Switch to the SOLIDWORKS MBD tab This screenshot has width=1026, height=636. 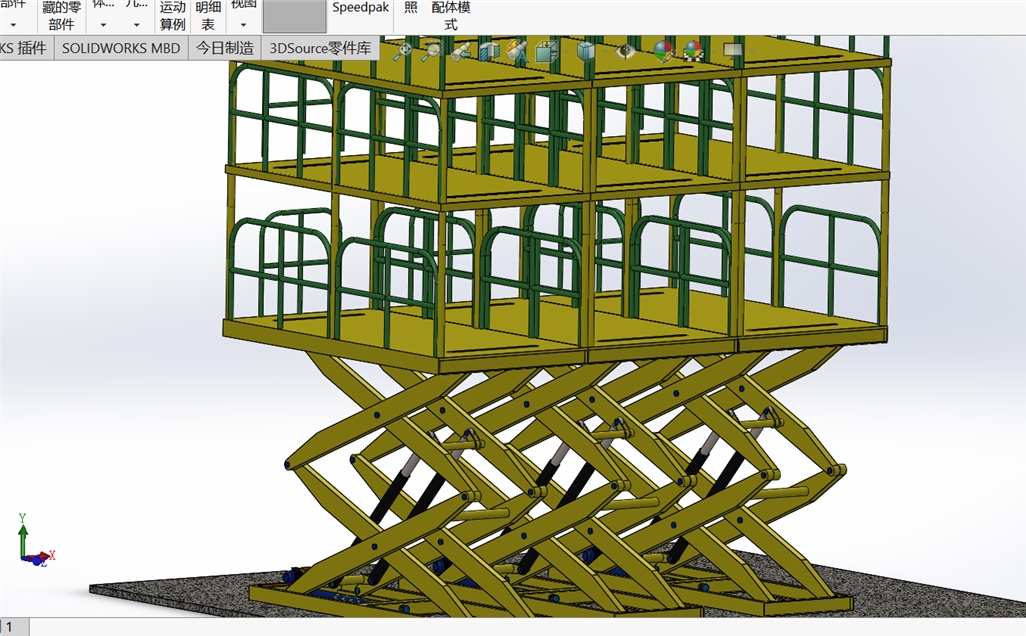[121, 48]
